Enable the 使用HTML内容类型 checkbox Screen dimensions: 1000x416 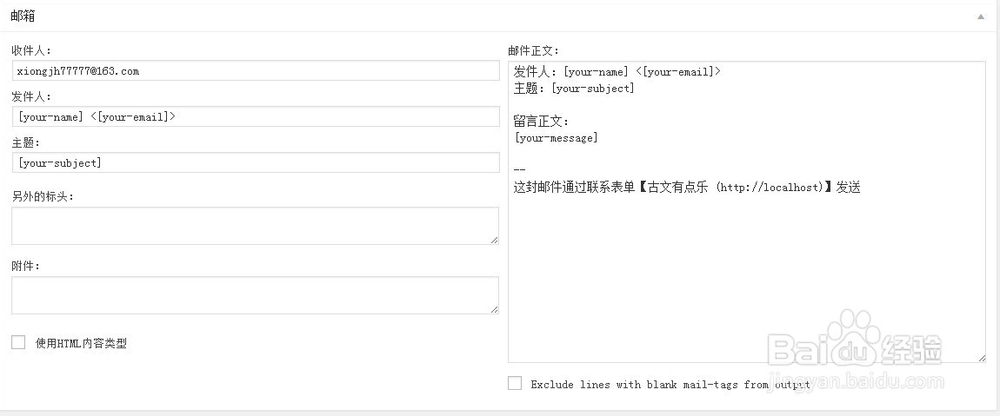[x=18, y=343]
